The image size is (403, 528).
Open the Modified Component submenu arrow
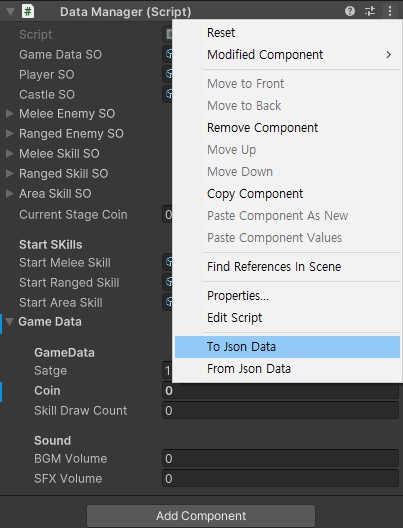coord(389,55)
